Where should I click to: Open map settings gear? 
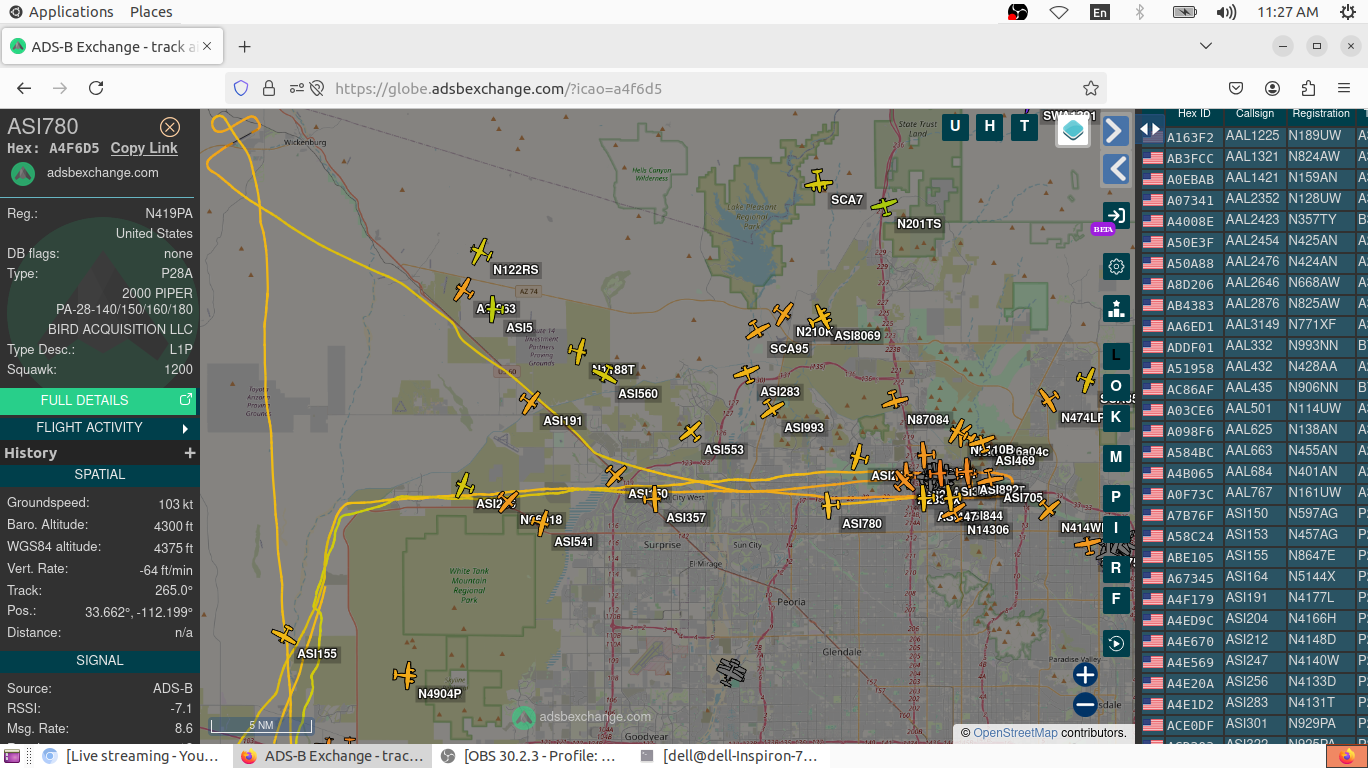1116,266
